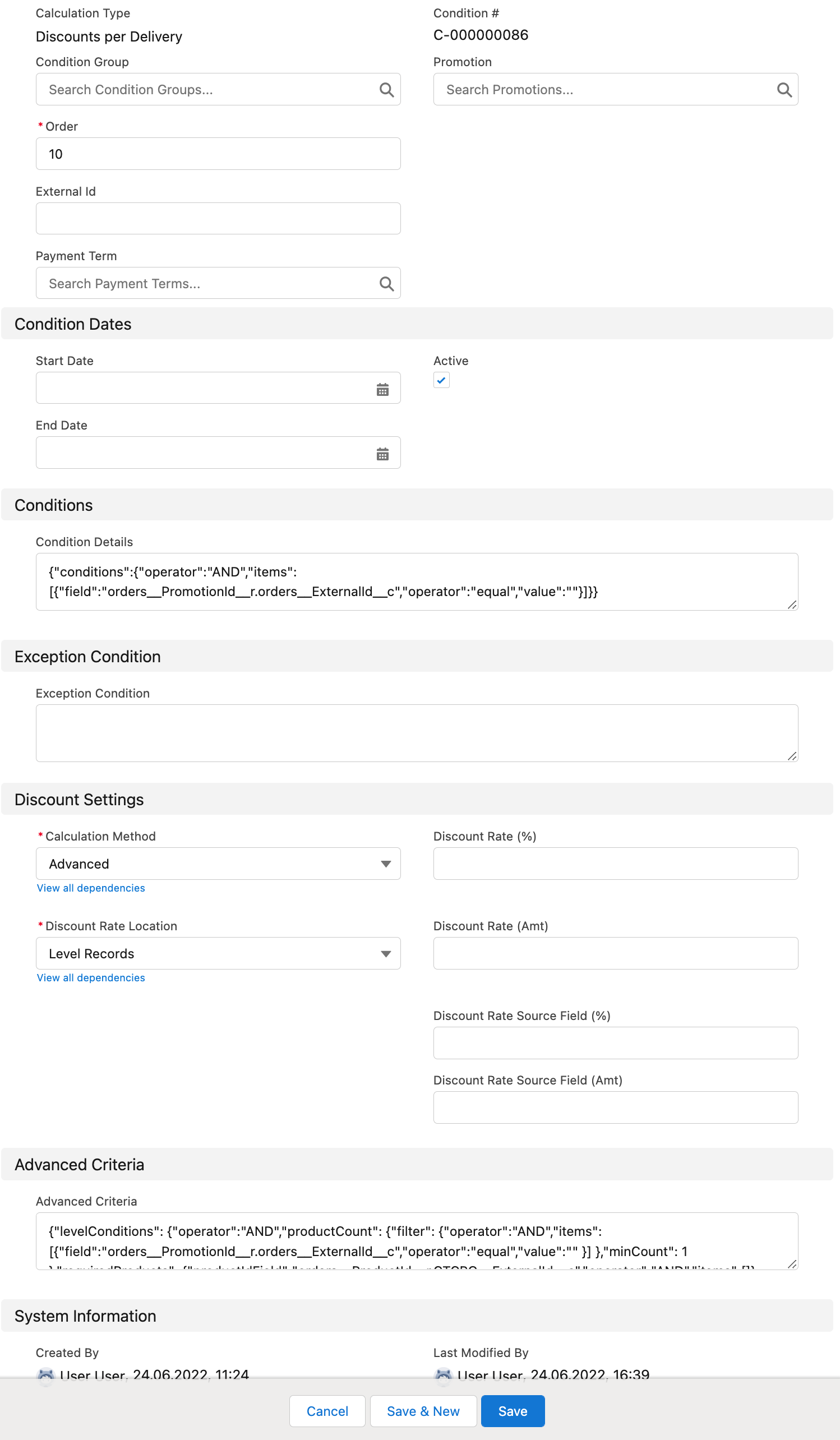Click into the External Id field

[x=218, y=218]
